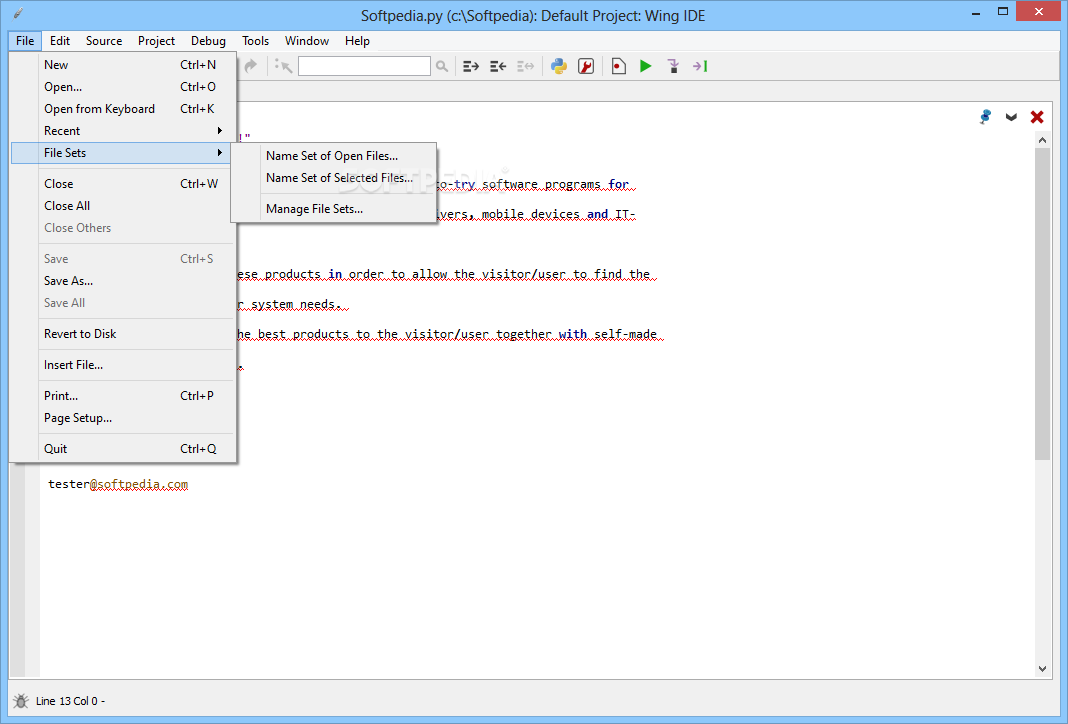Image resolution: width=1068 pixels, height=724 pixels.
Task: Click the goto-definition pointer icon
Action: [283, 66]
